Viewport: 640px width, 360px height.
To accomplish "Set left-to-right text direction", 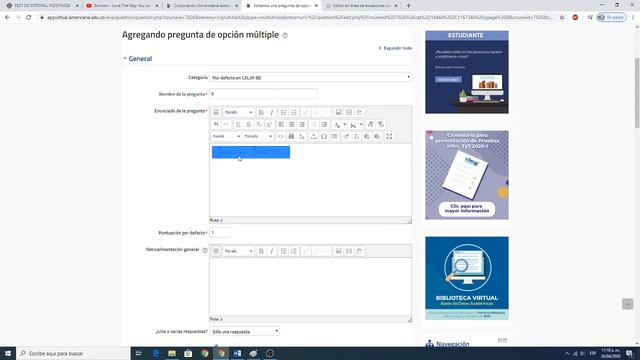I will pyautogui.click(x=370, y=124).
